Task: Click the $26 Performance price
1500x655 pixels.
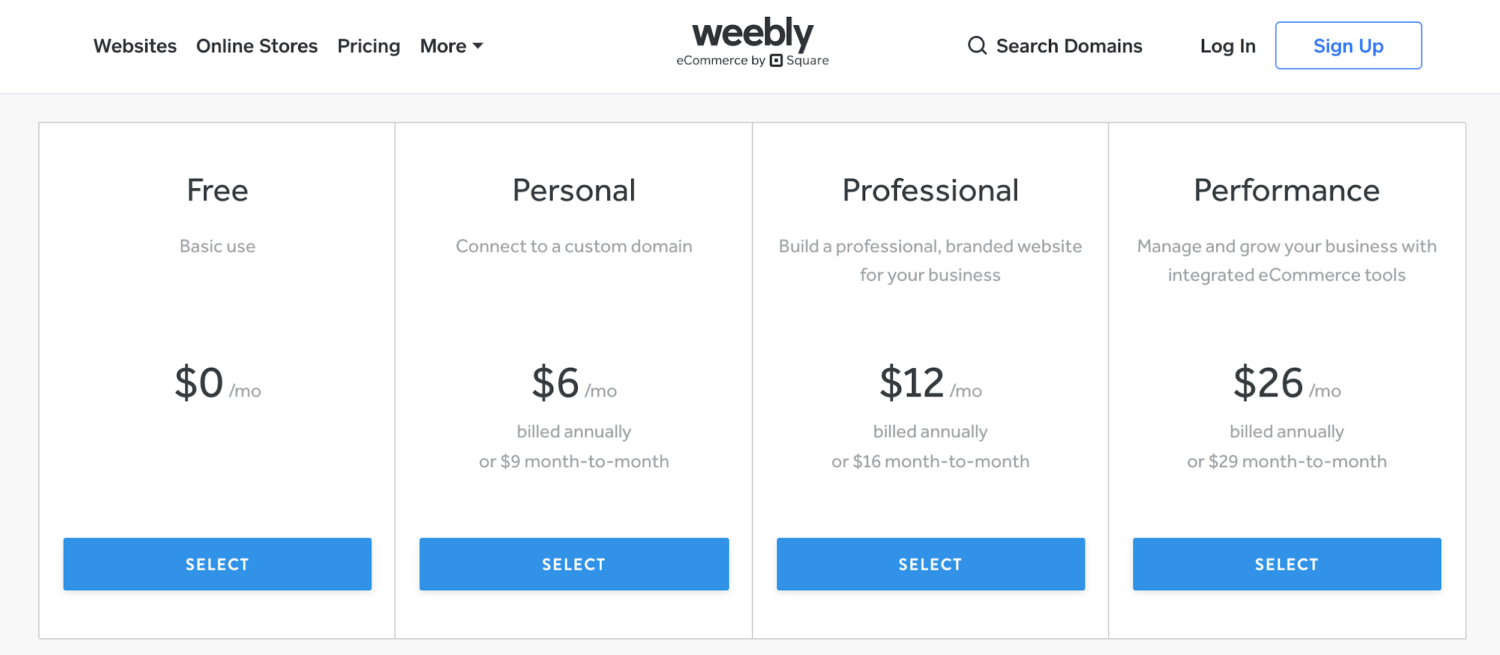Action: click(1268, 383)
